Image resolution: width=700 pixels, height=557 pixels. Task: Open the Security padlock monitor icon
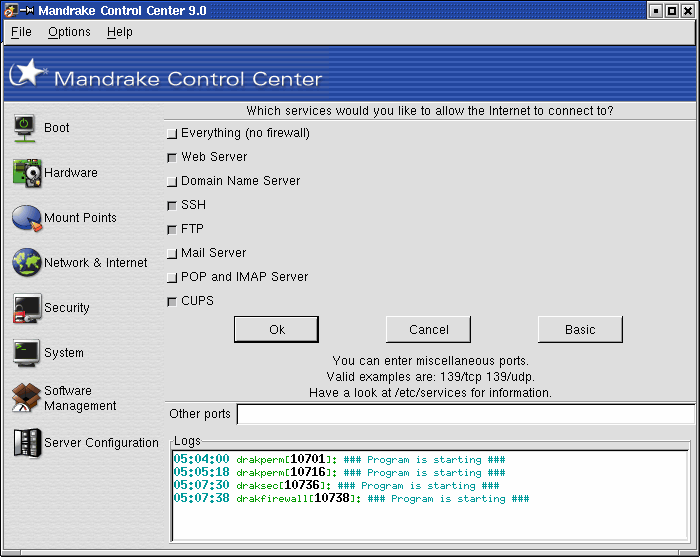point(27,308)
